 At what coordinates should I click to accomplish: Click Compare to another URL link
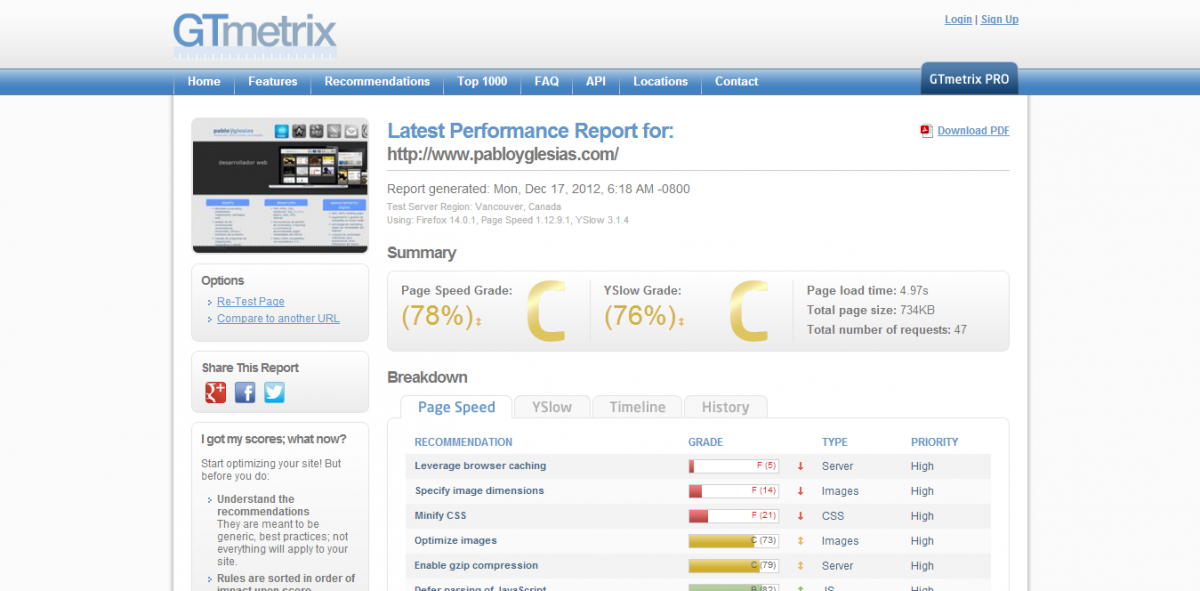tap(278, 318)
